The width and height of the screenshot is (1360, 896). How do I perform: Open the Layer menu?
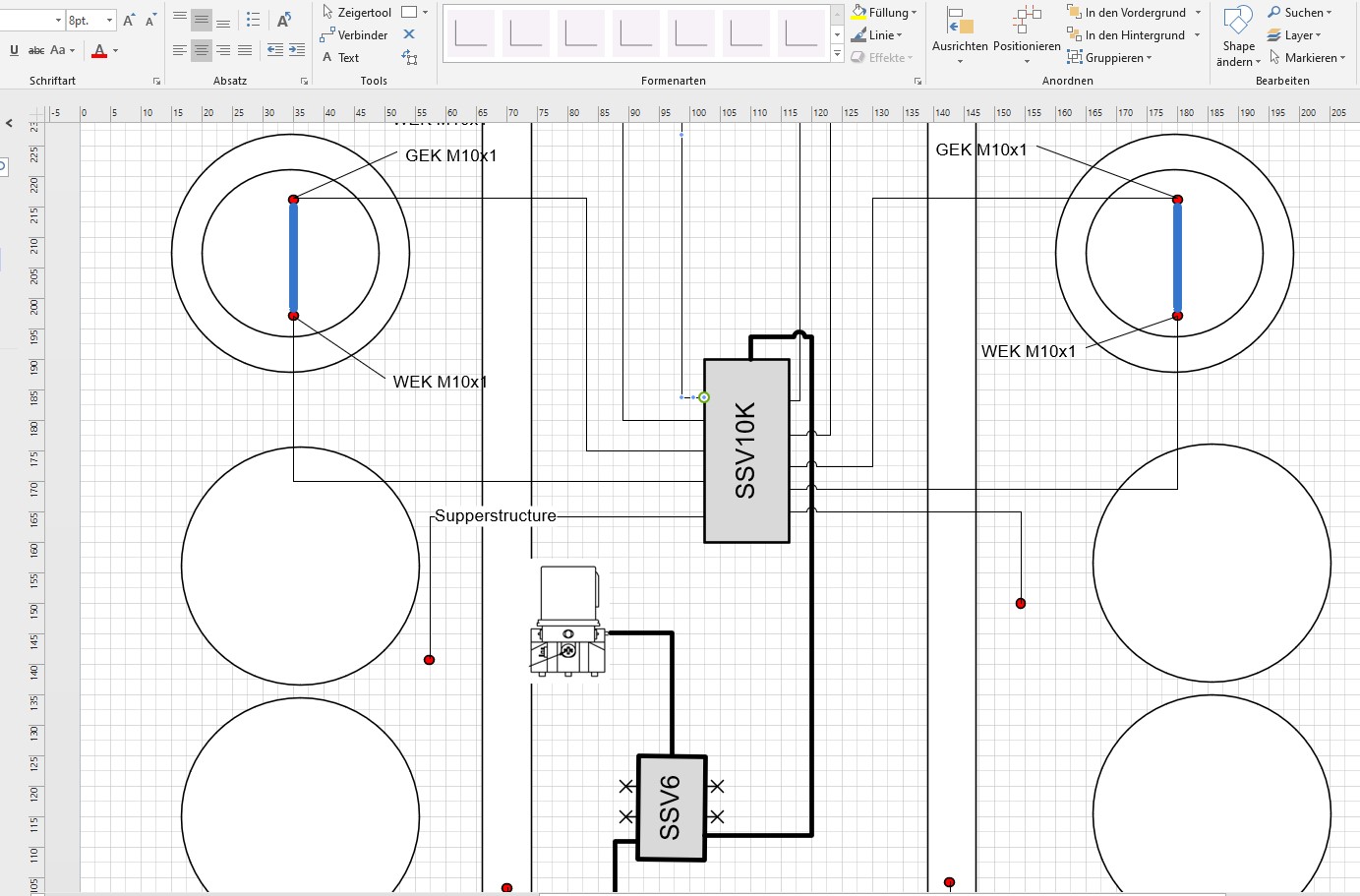pyautogui.click(x=1294, y=35)
